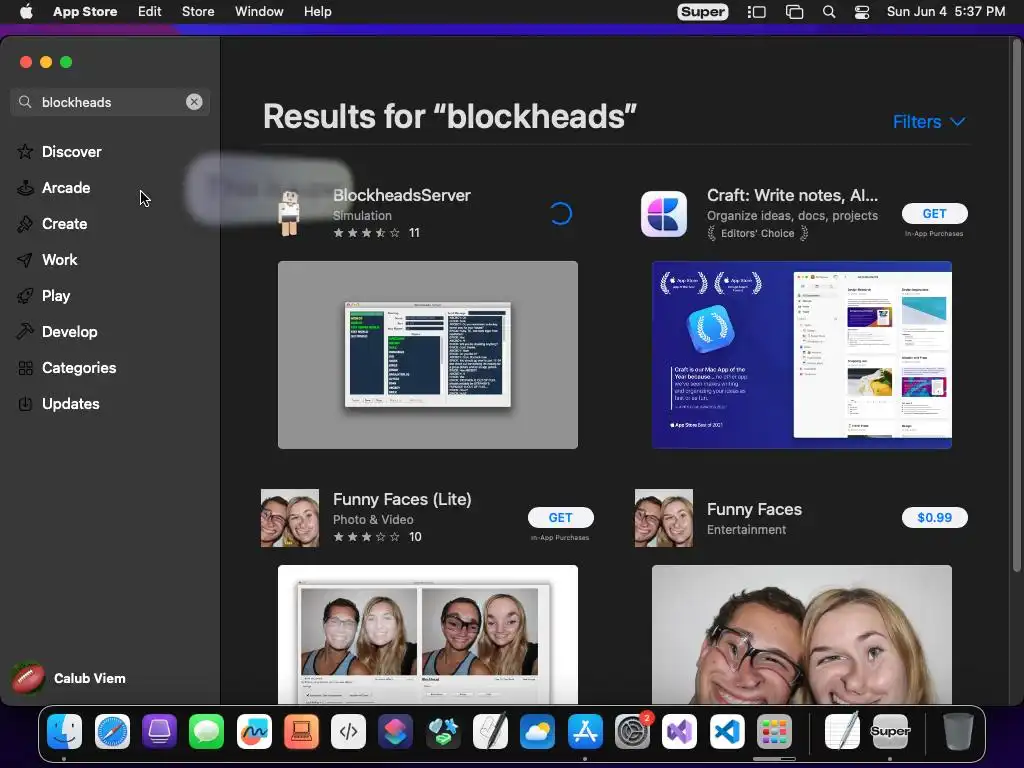Viewport: 1024px width, 768px height.
Task: View the BlockheadsServer screenshot preview
Action: tap(428, 355)
